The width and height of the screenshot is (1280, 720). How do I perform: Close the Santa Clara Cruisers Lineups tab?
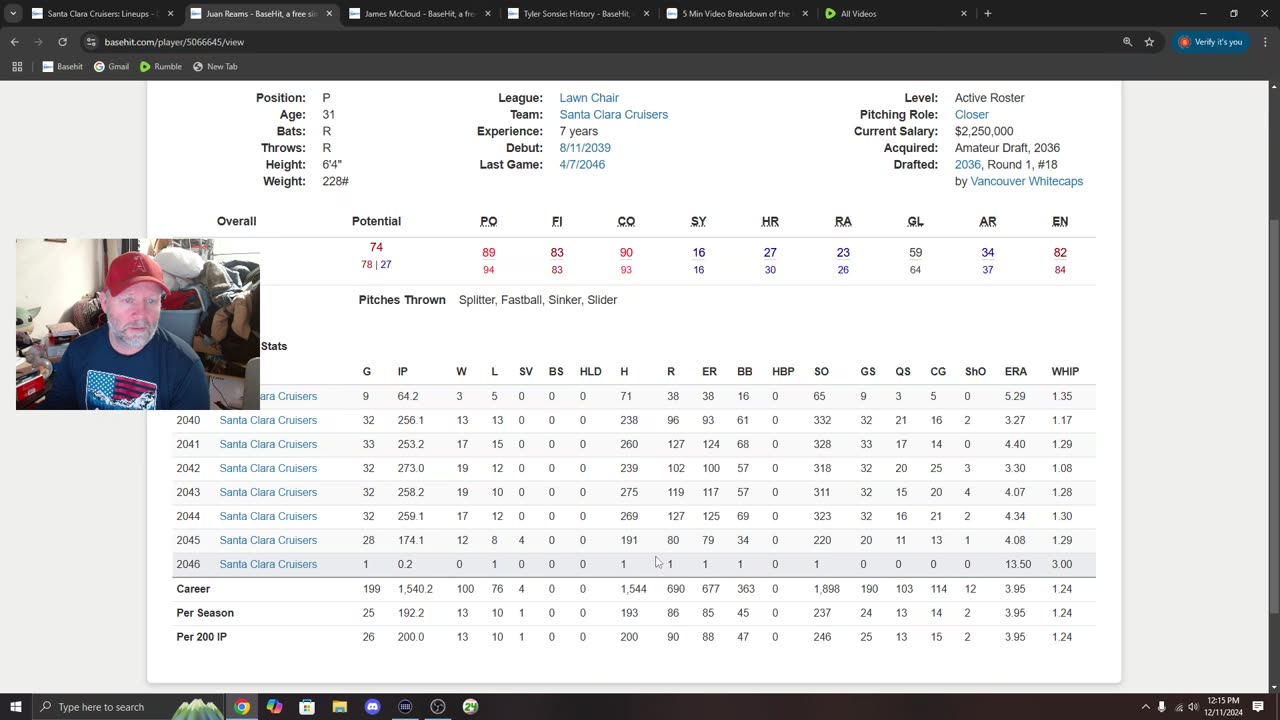tap(170, 14)
